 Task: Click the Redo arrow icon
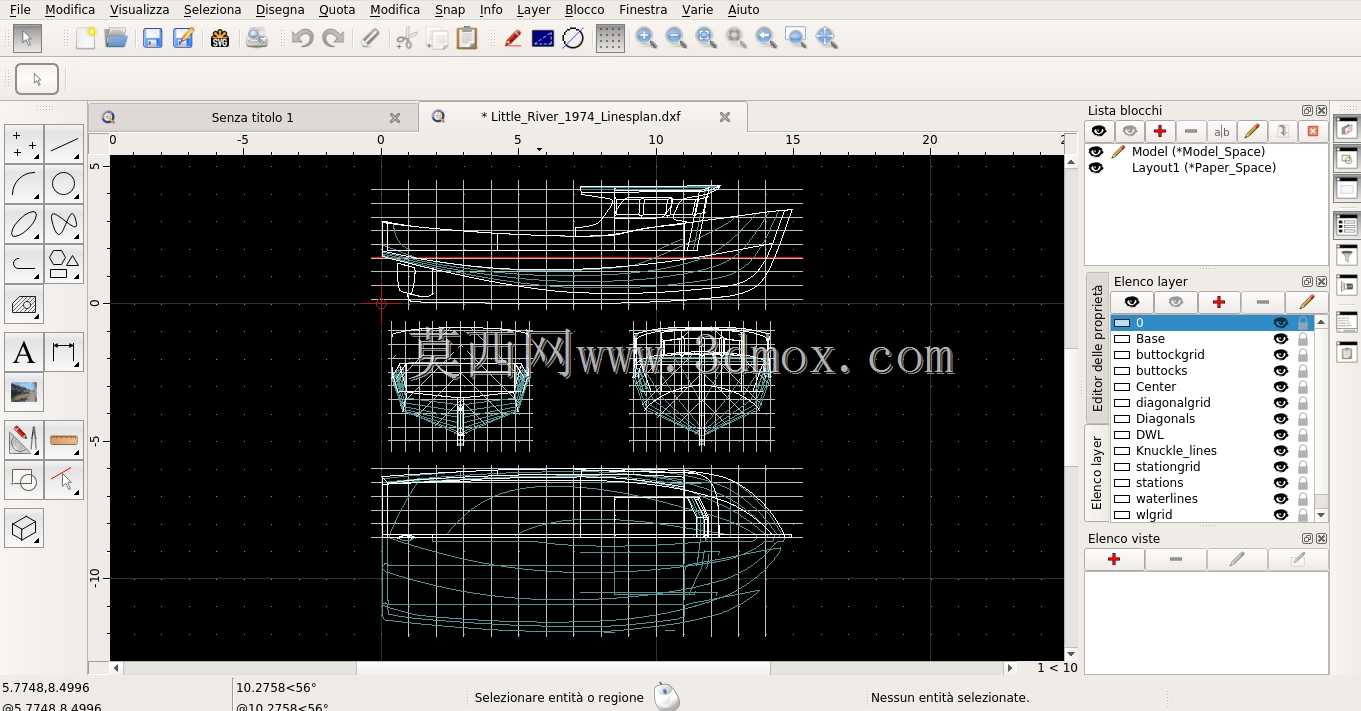333,38
